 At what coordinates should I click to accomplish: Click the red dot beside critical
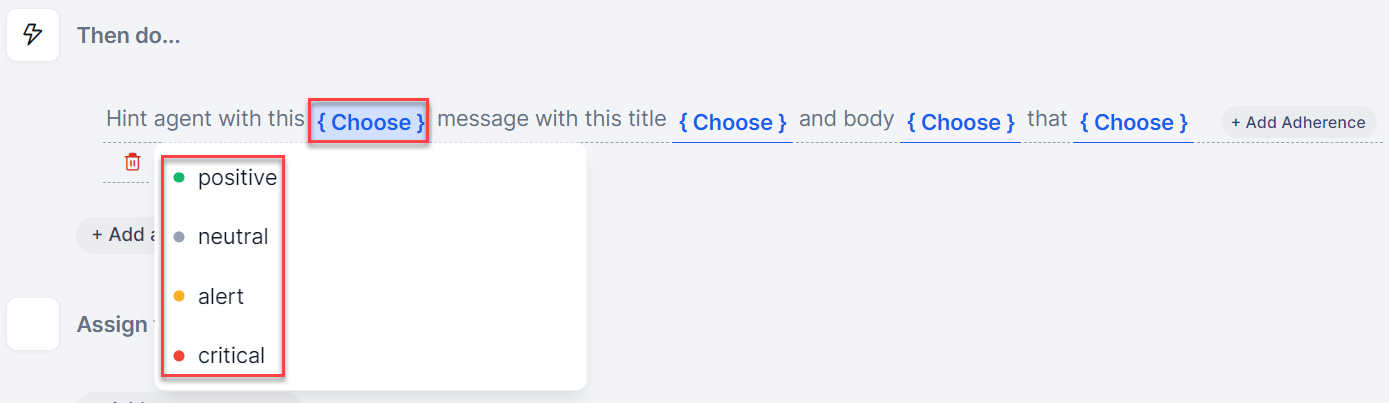pyautogui.click(x=179, y=355)
